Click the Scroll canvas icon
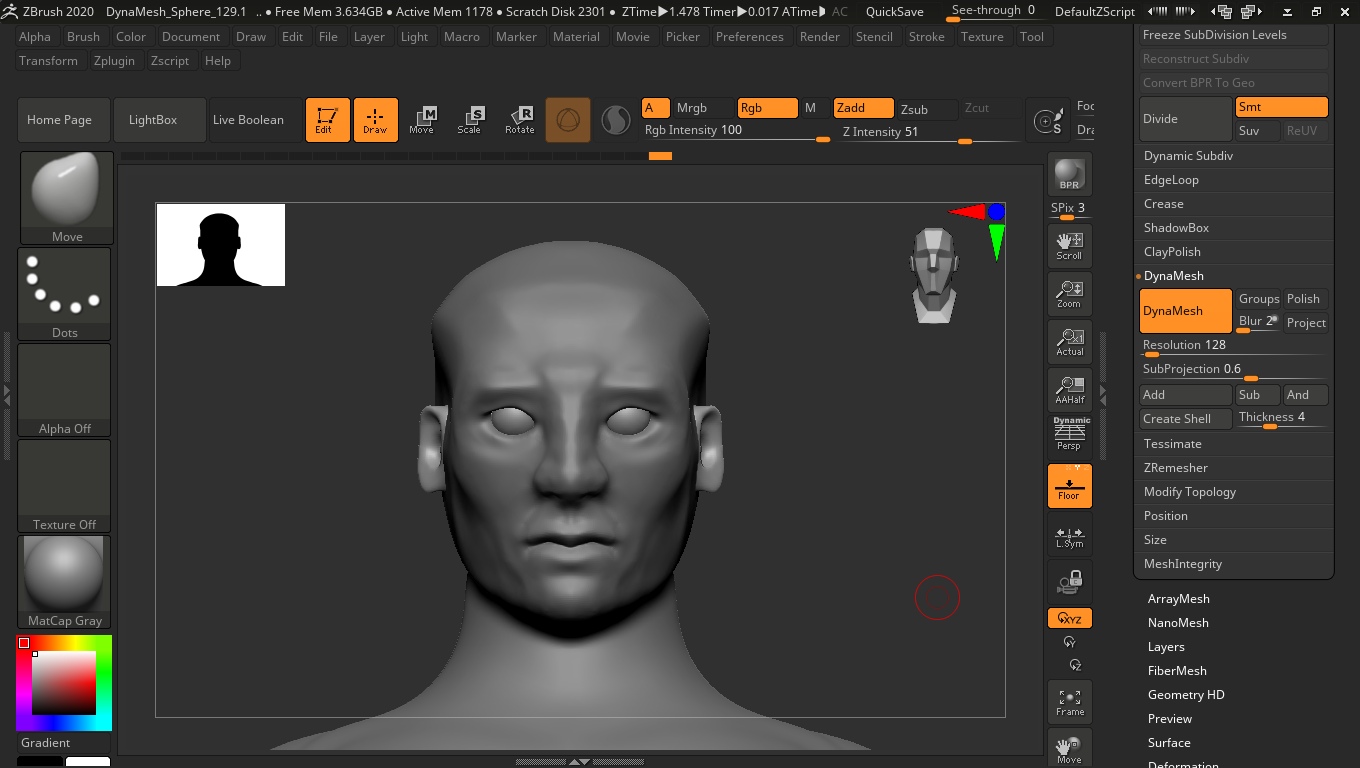This screenshot has width=1360, height=768. [1069, 245]
